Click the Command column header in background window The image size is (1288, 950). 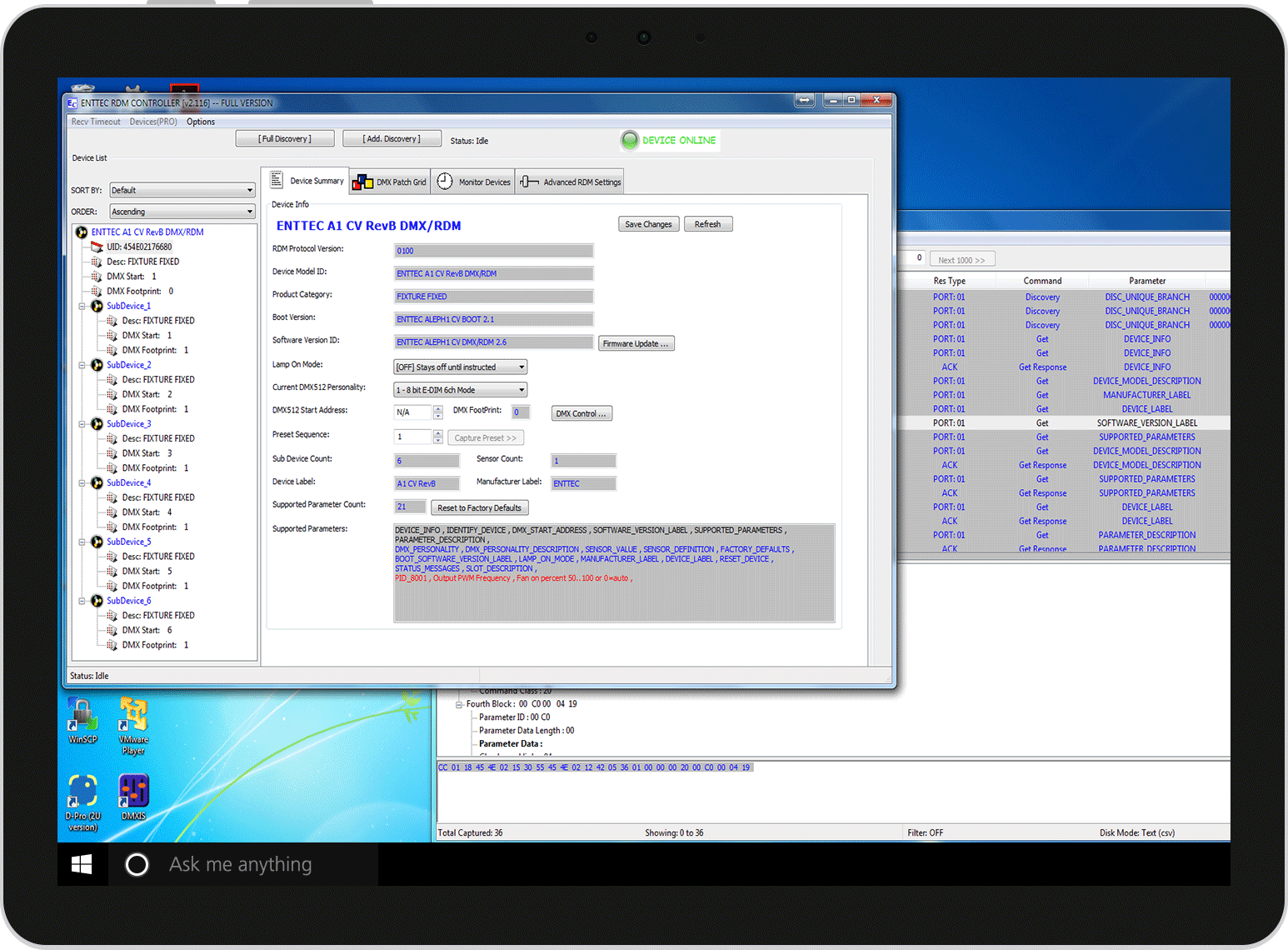point(1042,282)
